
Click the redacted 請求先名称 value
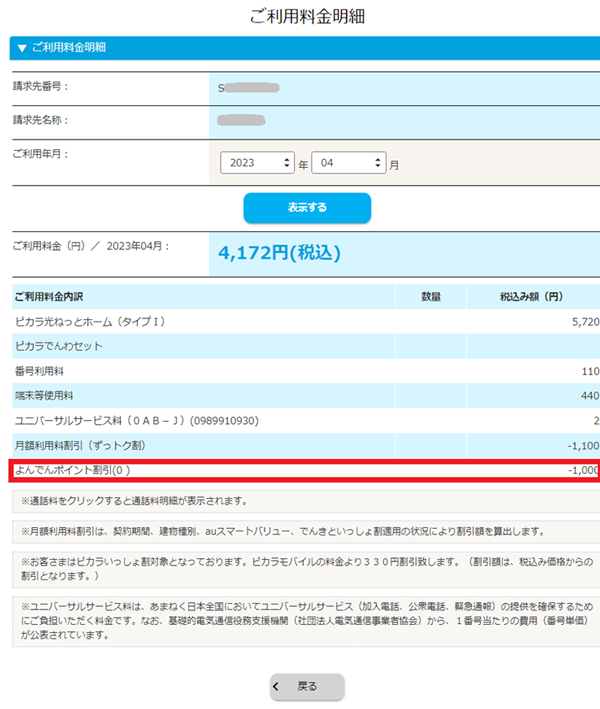(241, 121)
